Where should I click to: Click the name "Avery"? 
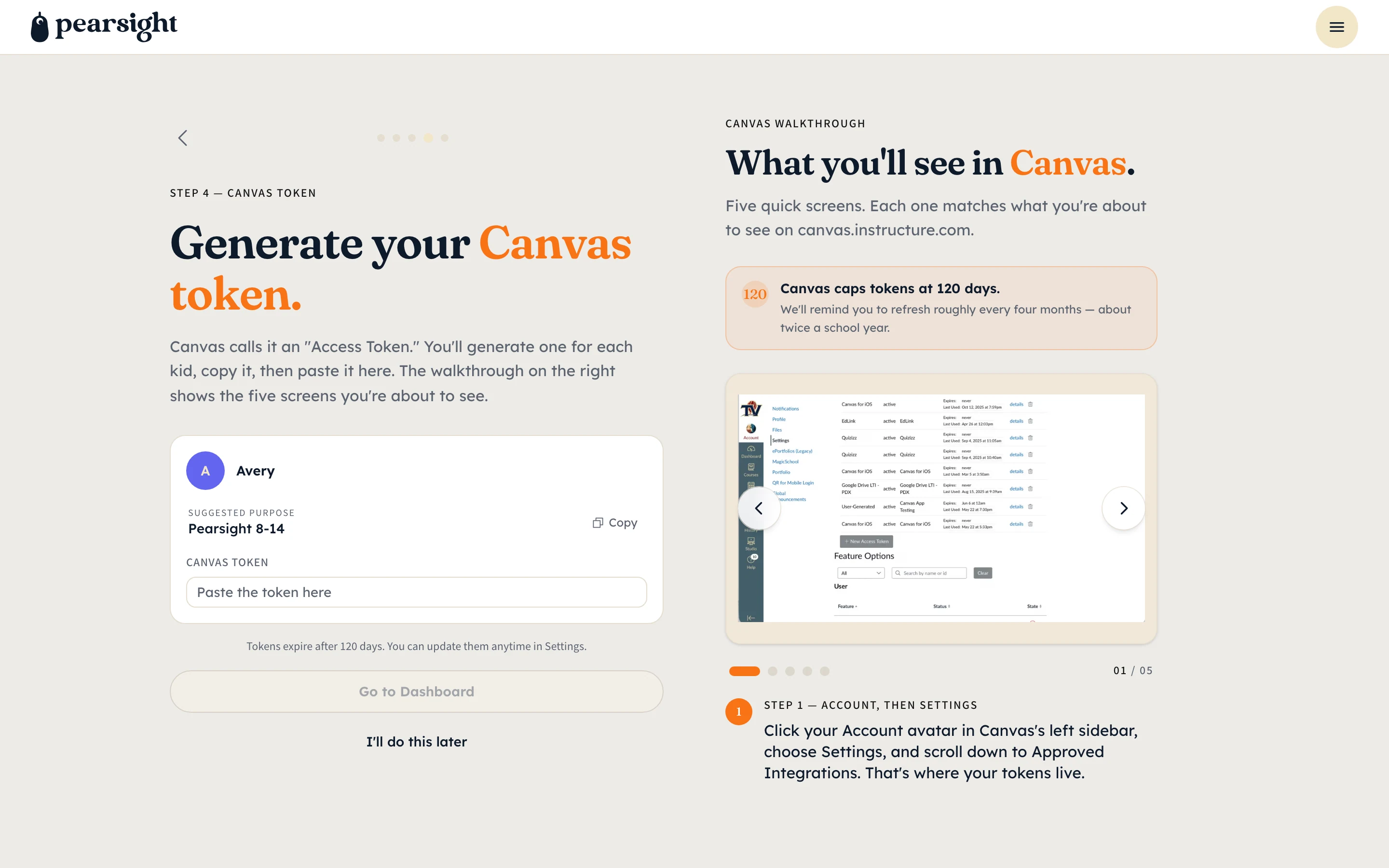[256, 471]
